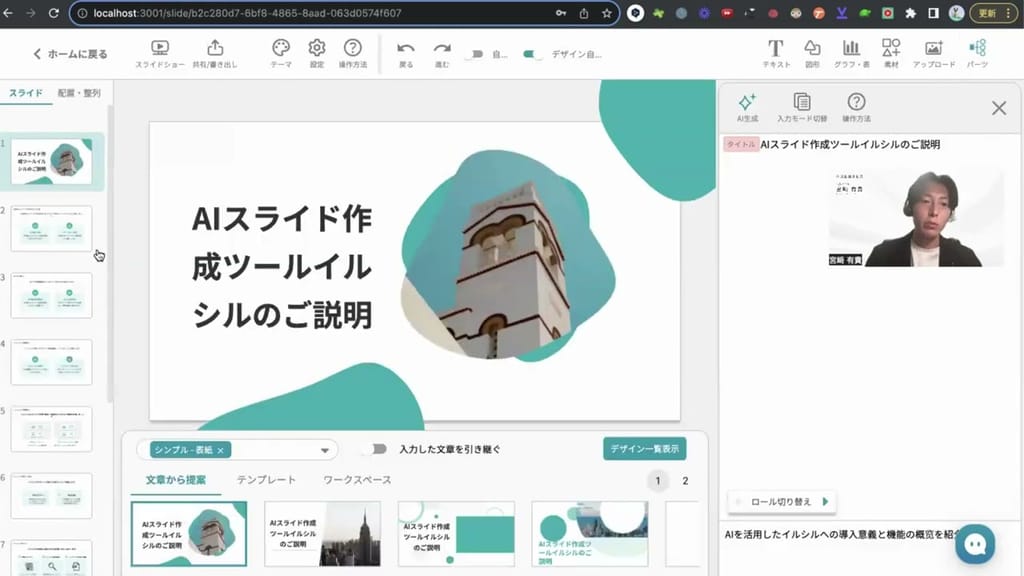Screen dimensions: 1024x576
Task: Select the tower image on the slide
Action: pos(507,255)
